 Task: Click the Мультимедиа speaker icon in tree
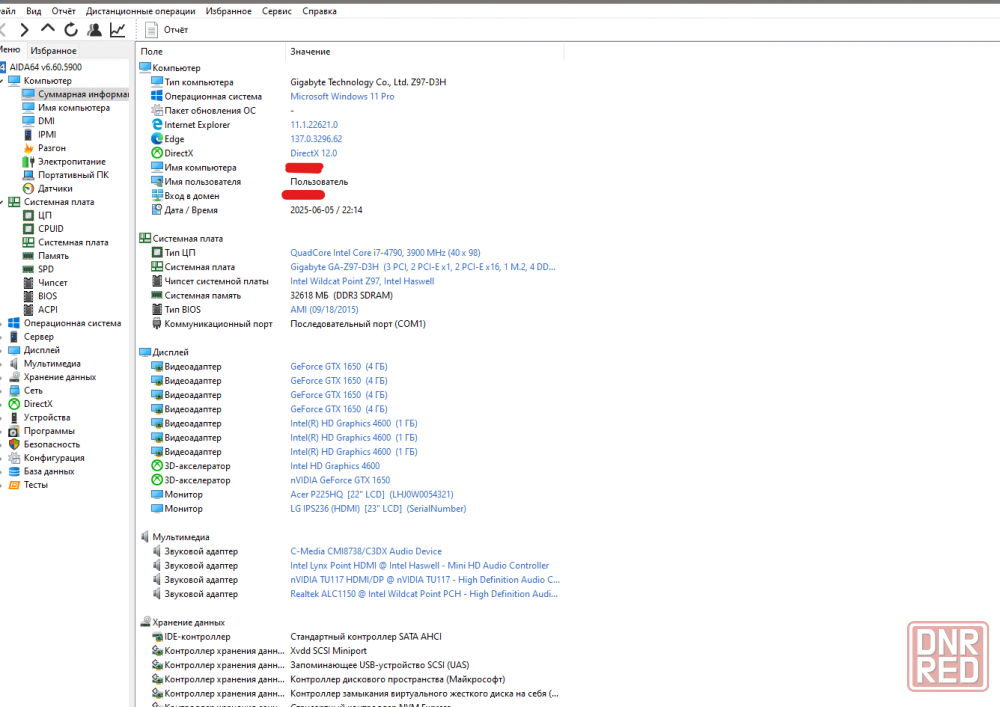pos(14,363)
